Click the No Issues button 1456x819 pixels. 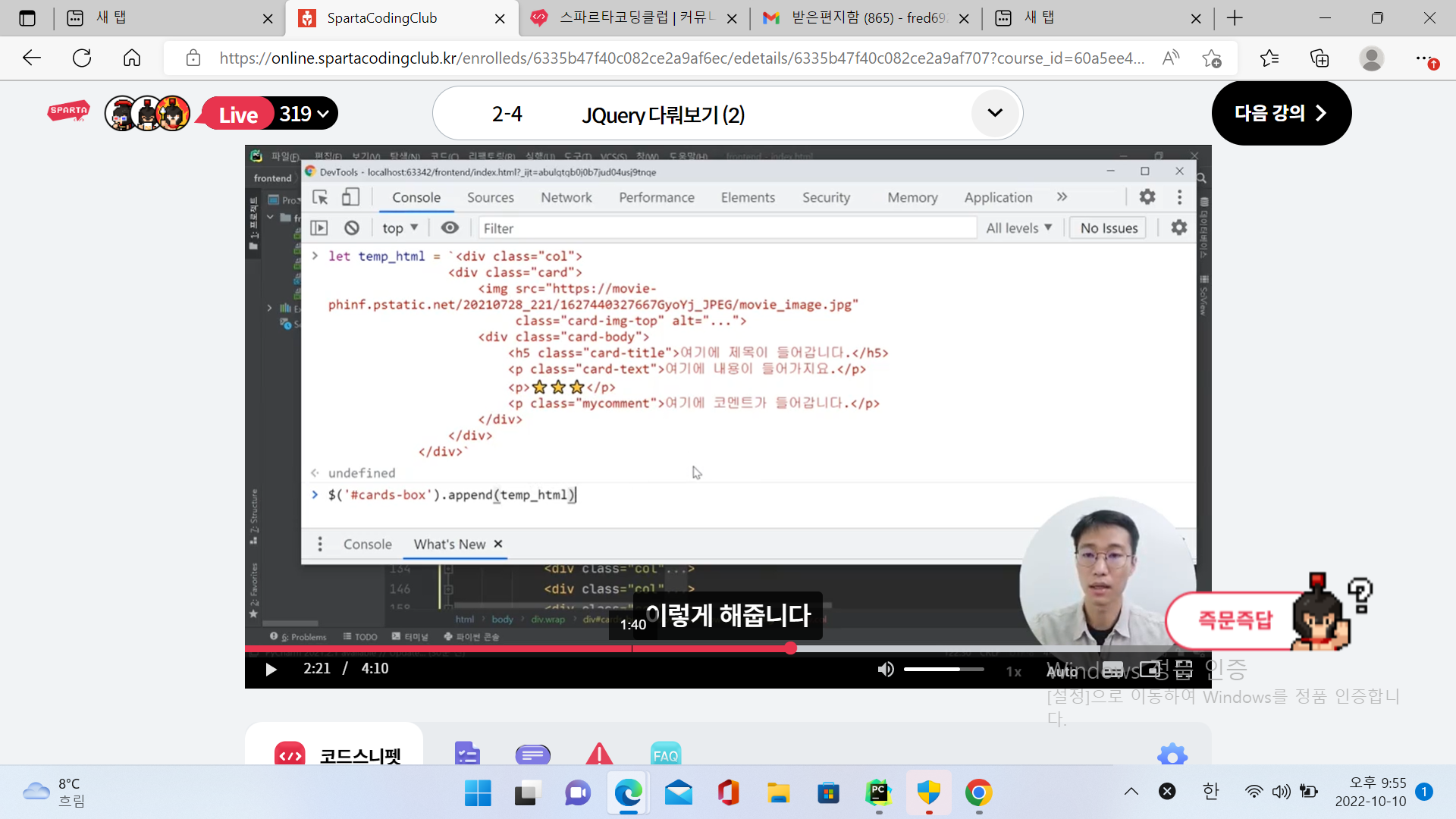[x=1109, y=228]
